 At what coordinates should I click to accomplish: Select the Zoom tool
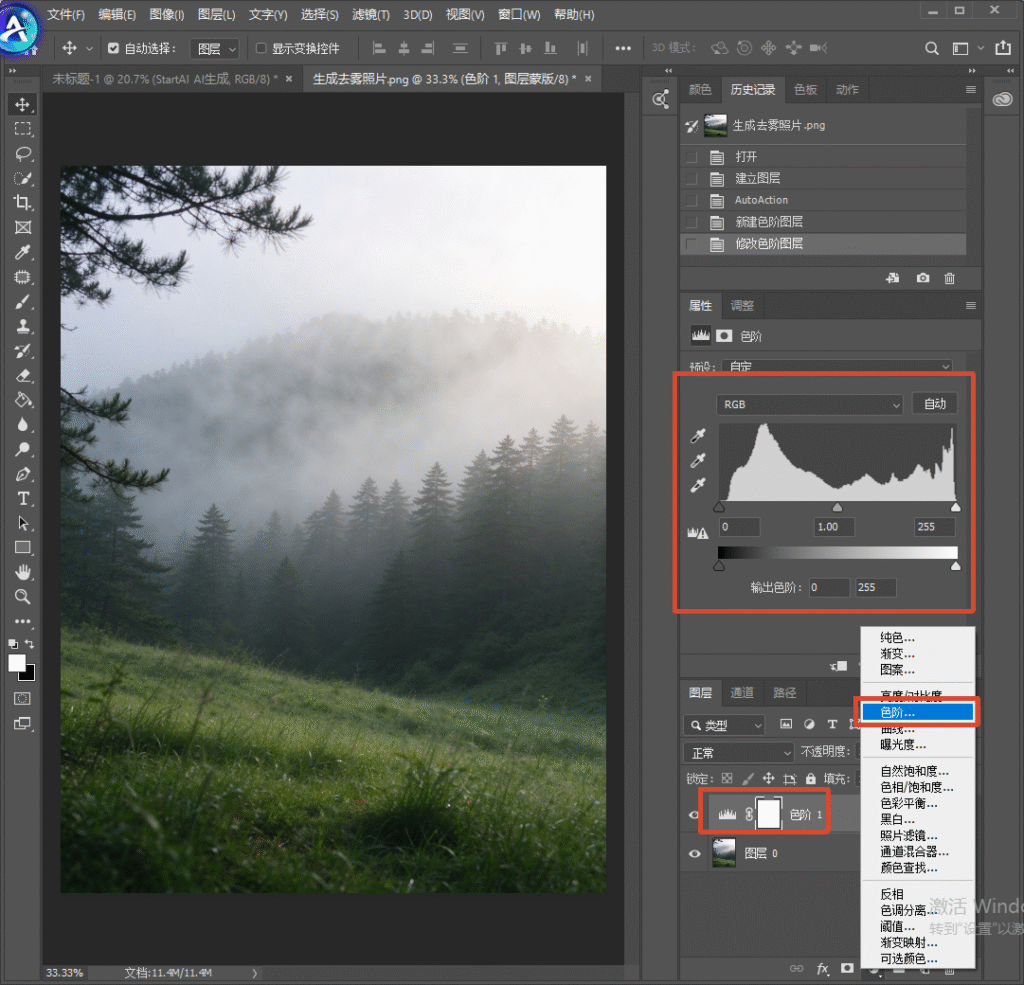[x=23, y=596]
